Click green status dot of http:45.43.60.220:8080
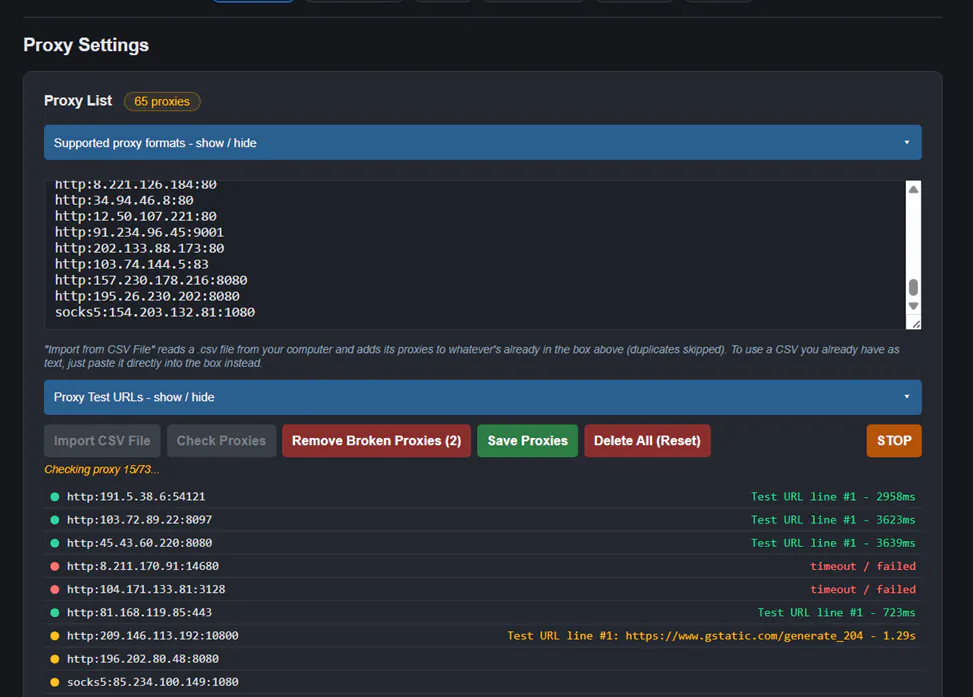Viewport: 973px width, 697px height. 55,543
